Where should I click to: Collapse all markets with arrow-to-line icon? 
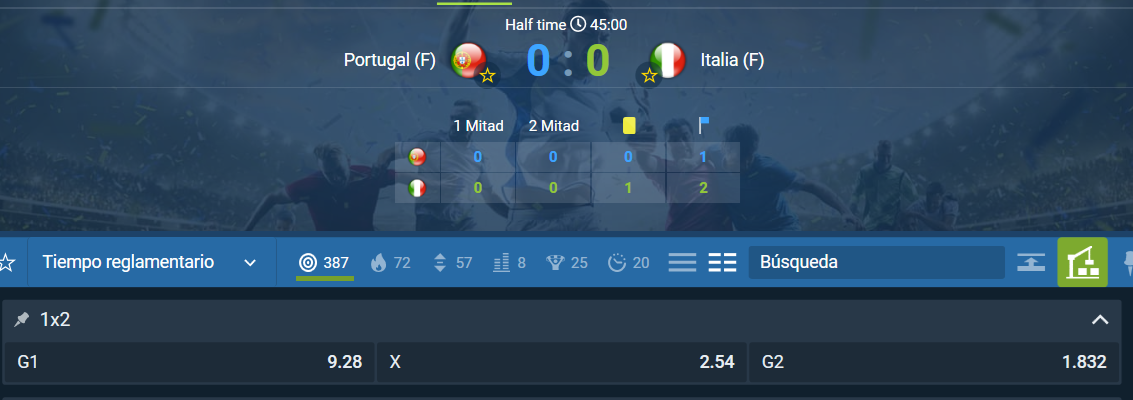tap(1031, 262)
